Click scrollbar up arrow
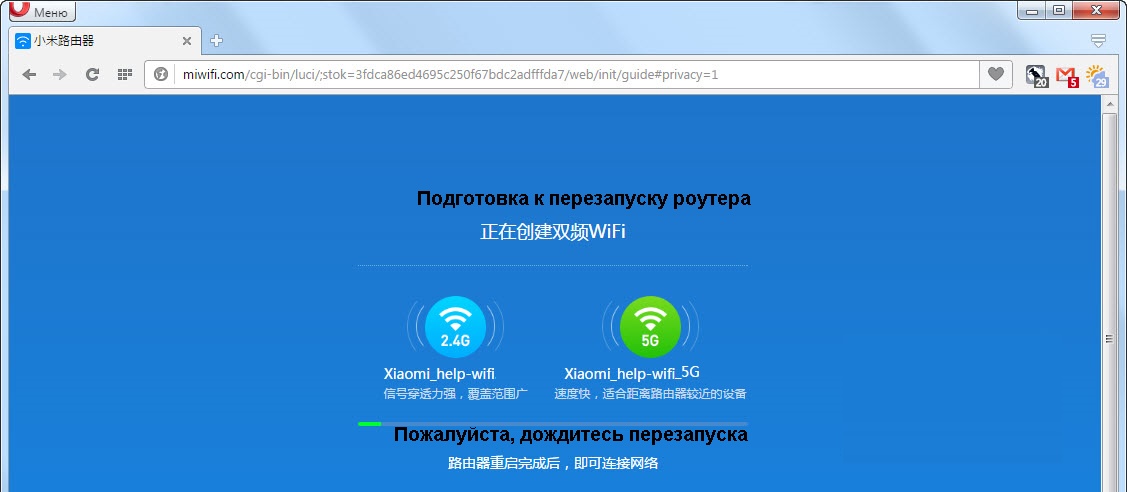 click(1109, 103)
